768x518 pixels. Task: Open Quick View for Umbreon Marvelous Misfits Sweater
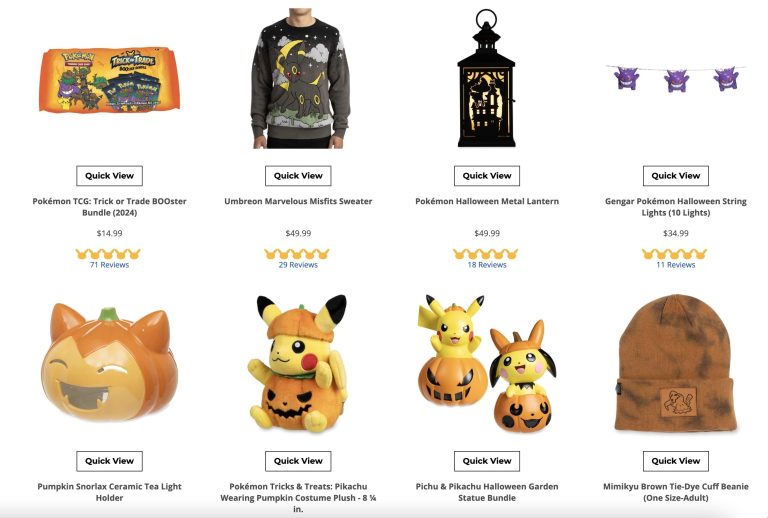[298, 176]
